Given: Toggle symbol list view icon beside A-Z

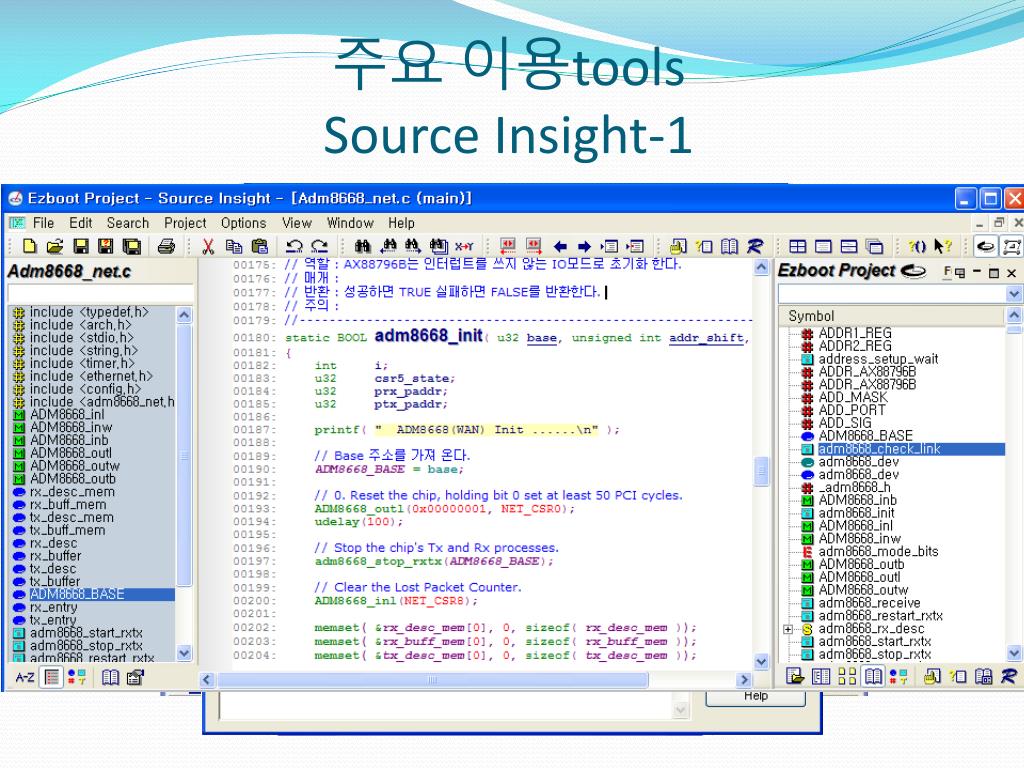Looking at the screenshot, I should tap(51, 677).
